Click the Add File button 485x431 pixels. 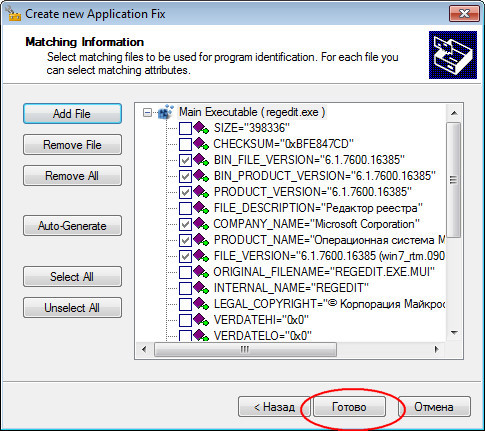[x=72, y=114]
